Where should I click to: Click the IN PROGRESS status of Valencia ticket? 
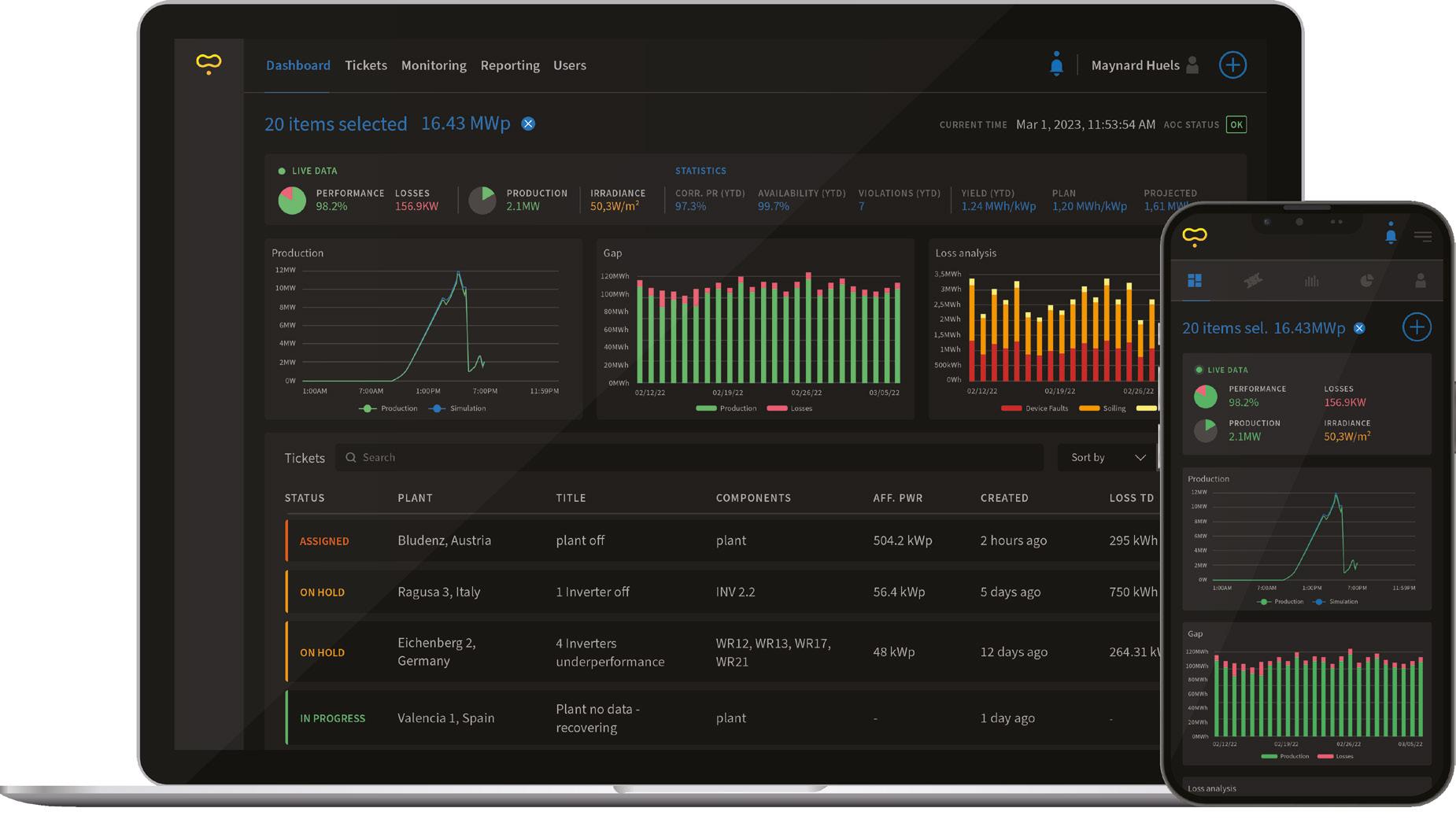pos(332,718)
